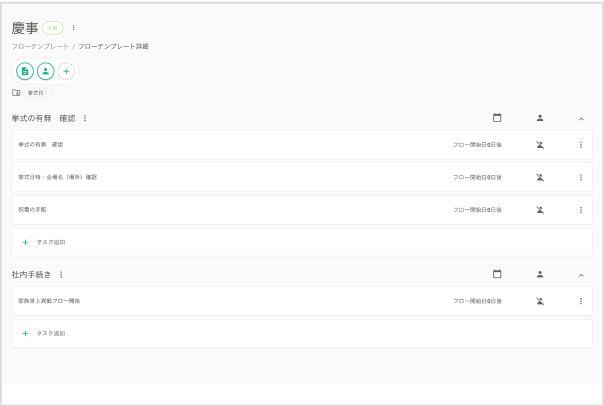The image size is (604, 406).
Task: Click calendar icon in 挙式の有無 確認 section header
Action: 497,118
